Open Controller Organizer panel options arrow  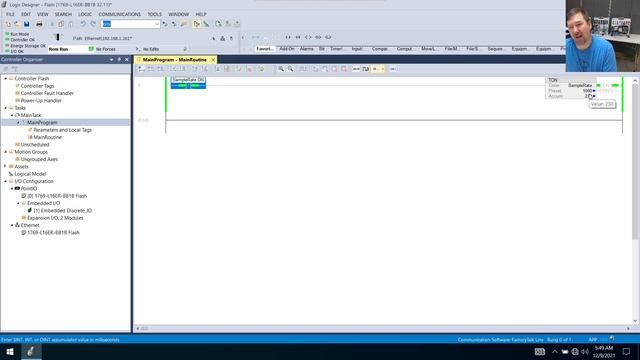(x=111, y=60)
